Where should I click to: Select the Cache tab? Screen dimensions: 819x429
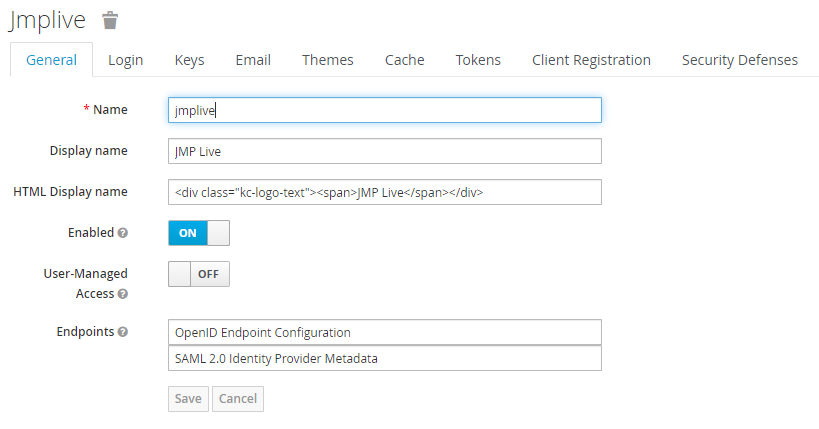pyautogui.click(x=404, y=60)
